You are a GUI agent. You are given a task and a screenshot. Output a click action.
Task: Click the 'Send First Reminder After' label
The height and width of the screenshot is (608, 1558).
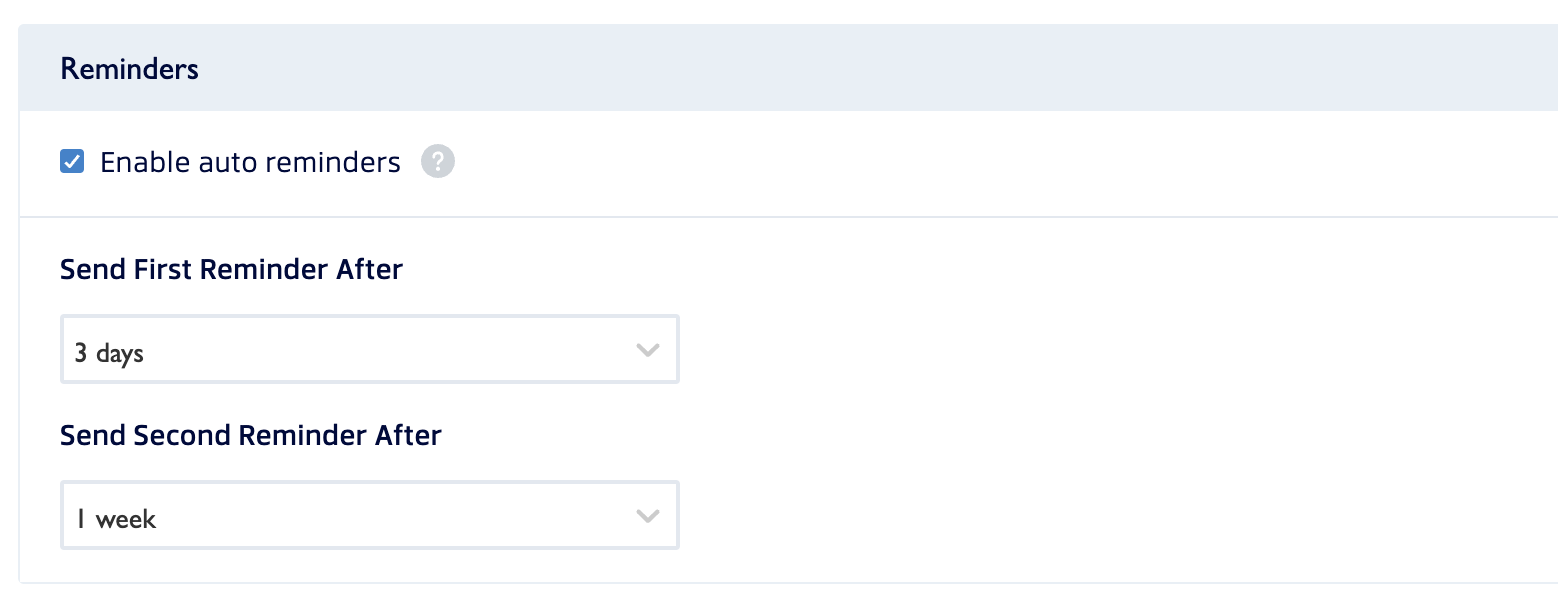(231, 270)
